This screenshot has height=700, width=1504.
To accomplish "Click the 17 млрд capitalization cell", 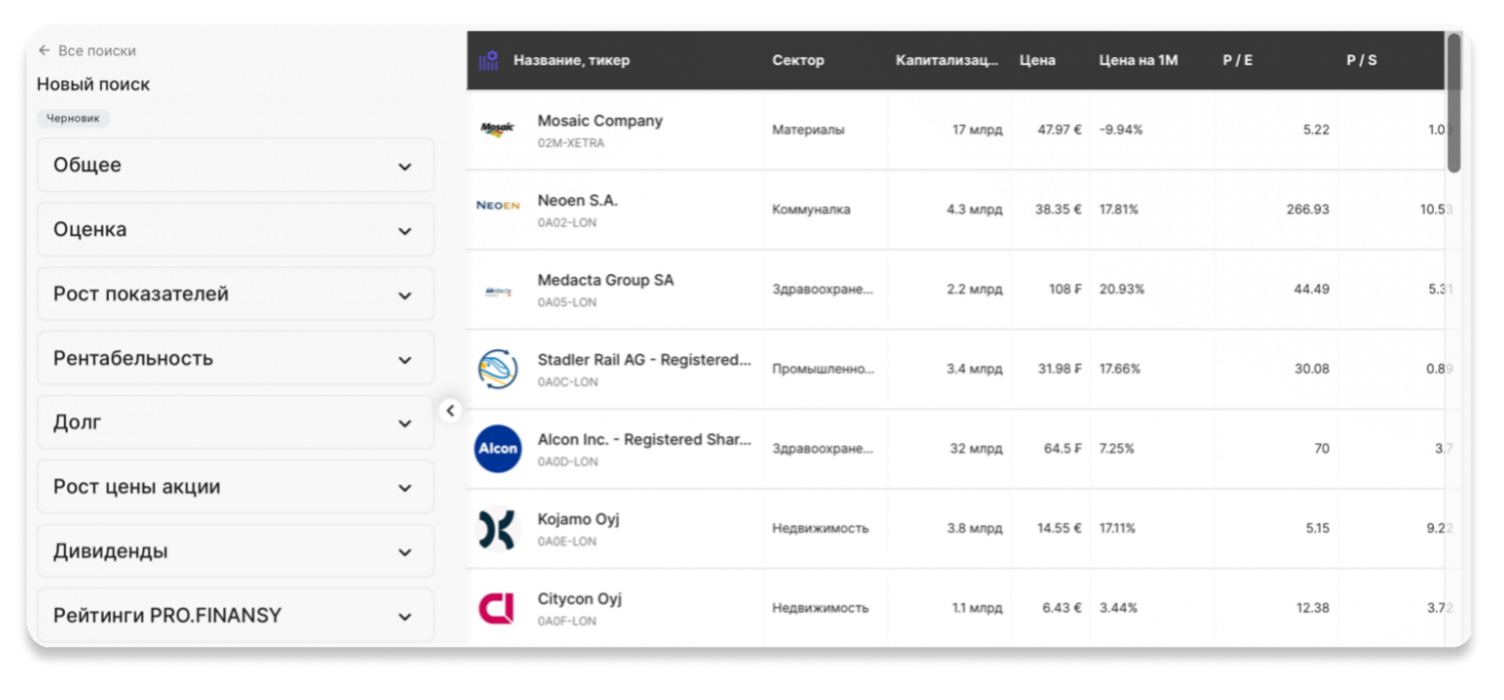I will pyautogui.click(x=977, y=130).
